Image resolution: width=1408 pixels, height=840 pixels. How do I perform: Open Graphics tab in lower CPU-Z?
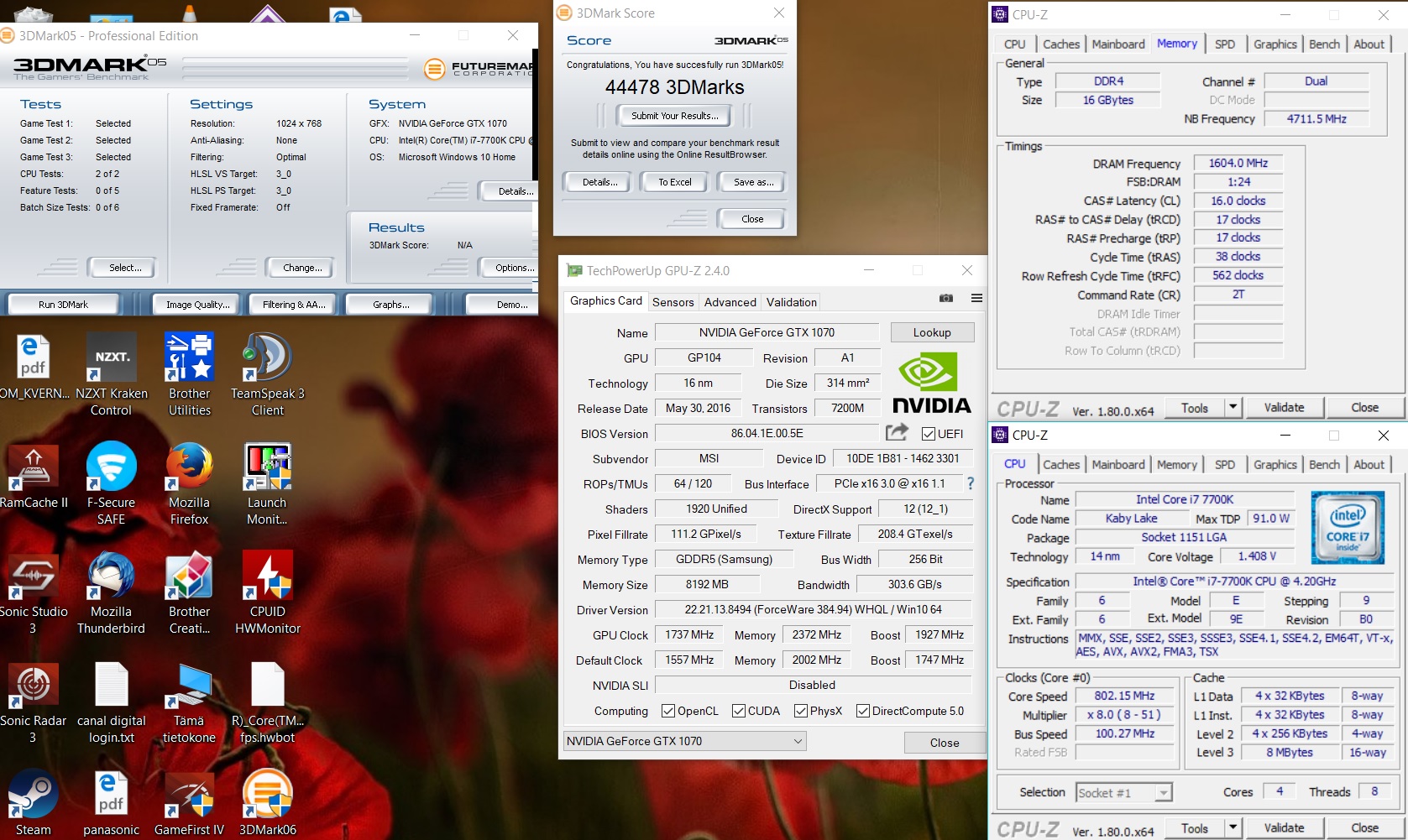pos(1275,465)
